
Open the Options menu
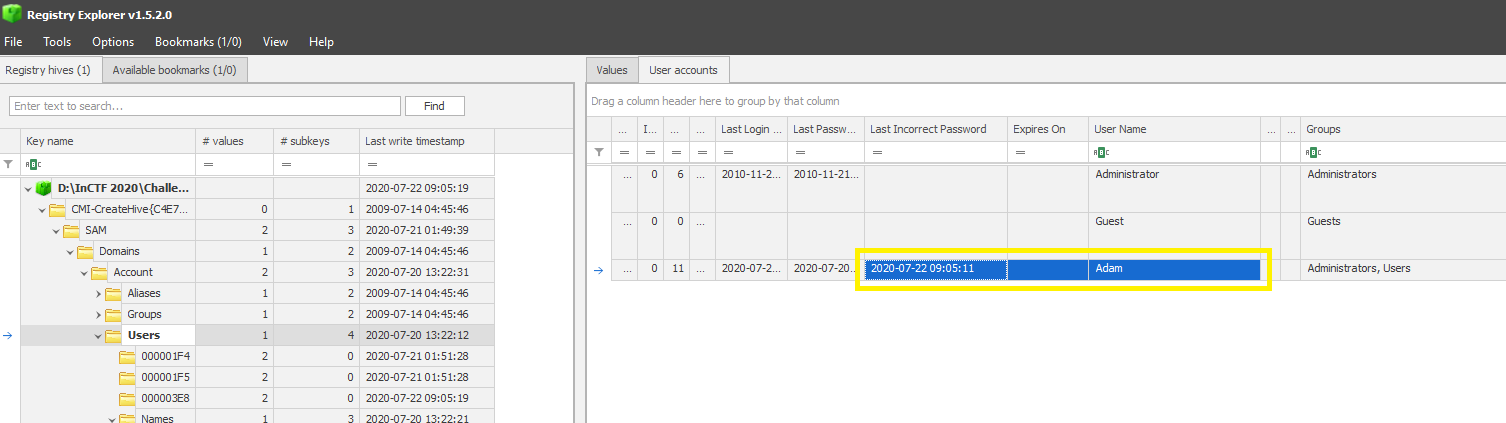coord(113,42)
